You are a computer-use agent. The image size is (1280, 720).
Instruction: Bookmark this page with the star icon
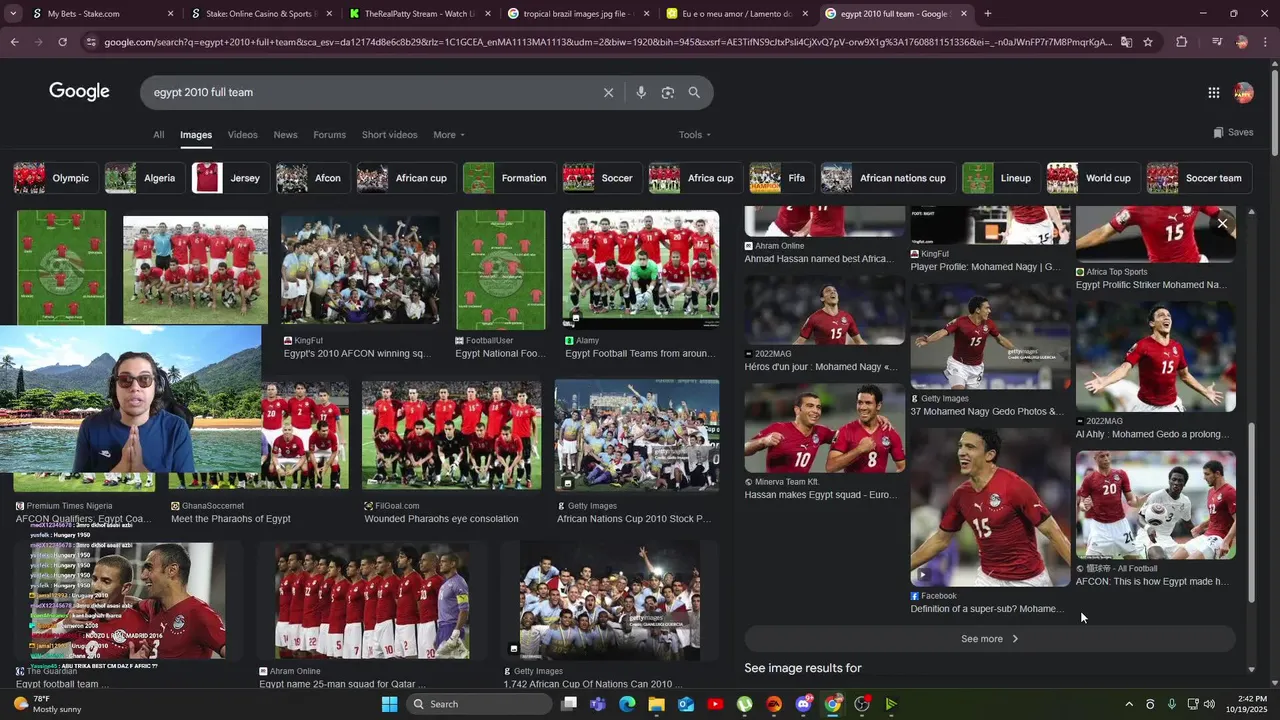(x=1148, y=42)
